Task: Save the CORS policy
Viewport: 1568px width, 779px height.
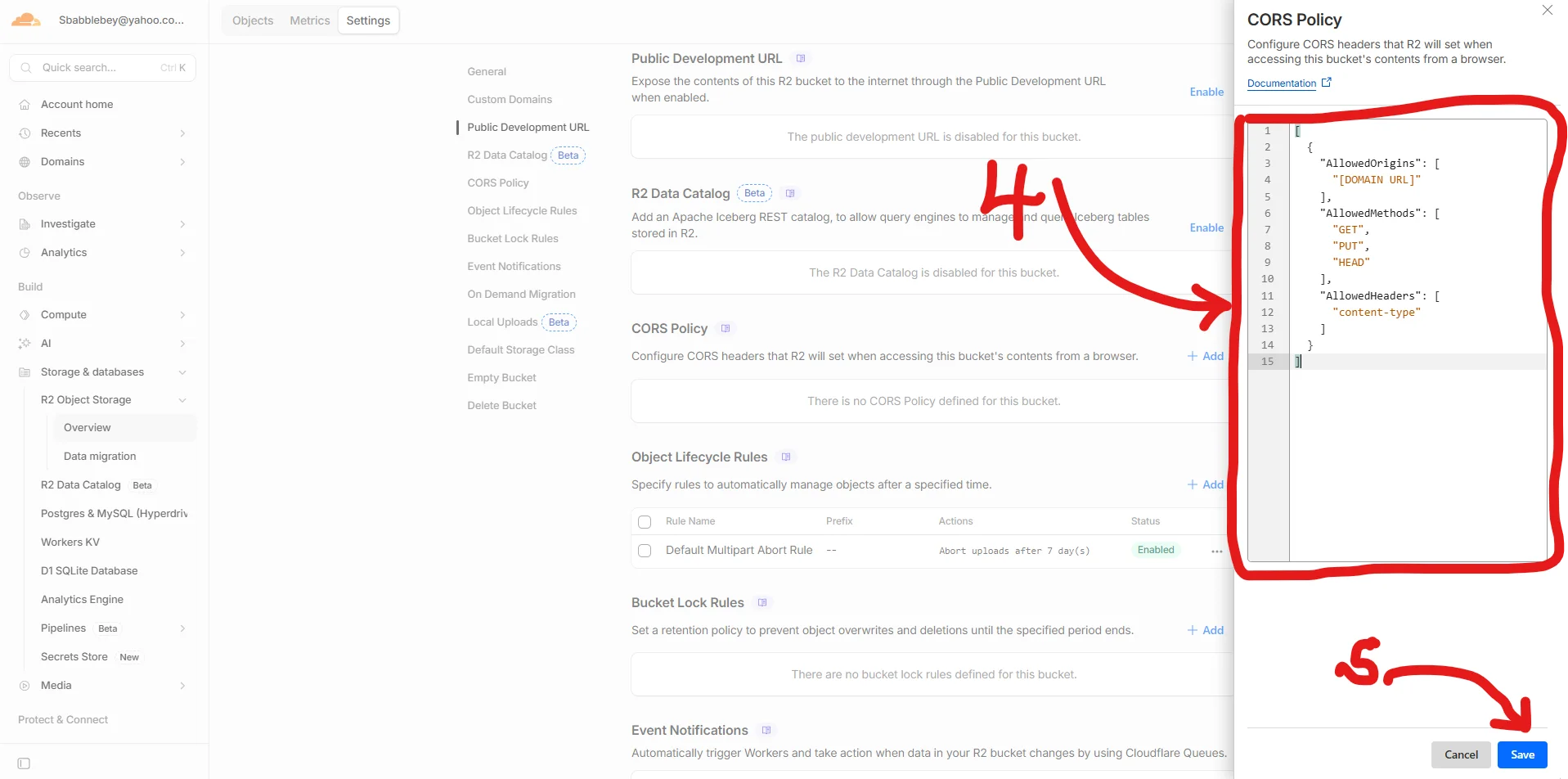Action: (x=1522, y=754)
